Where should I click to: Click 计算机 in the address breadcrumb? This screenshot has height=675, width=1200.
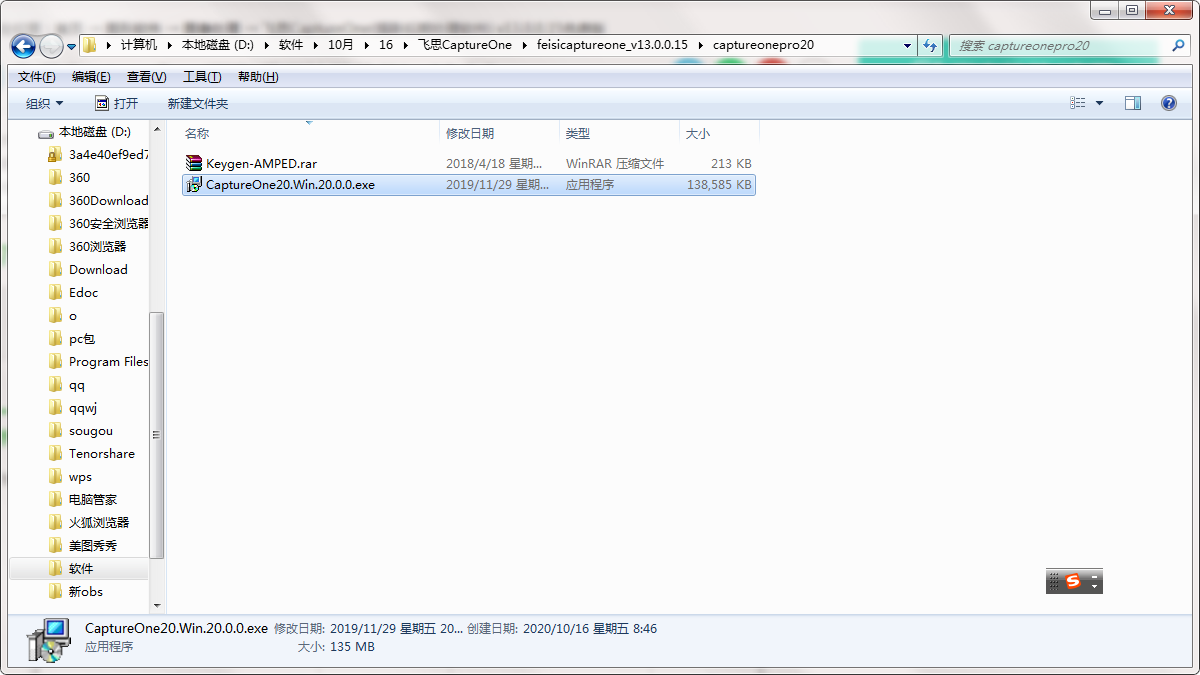(138, 45)
